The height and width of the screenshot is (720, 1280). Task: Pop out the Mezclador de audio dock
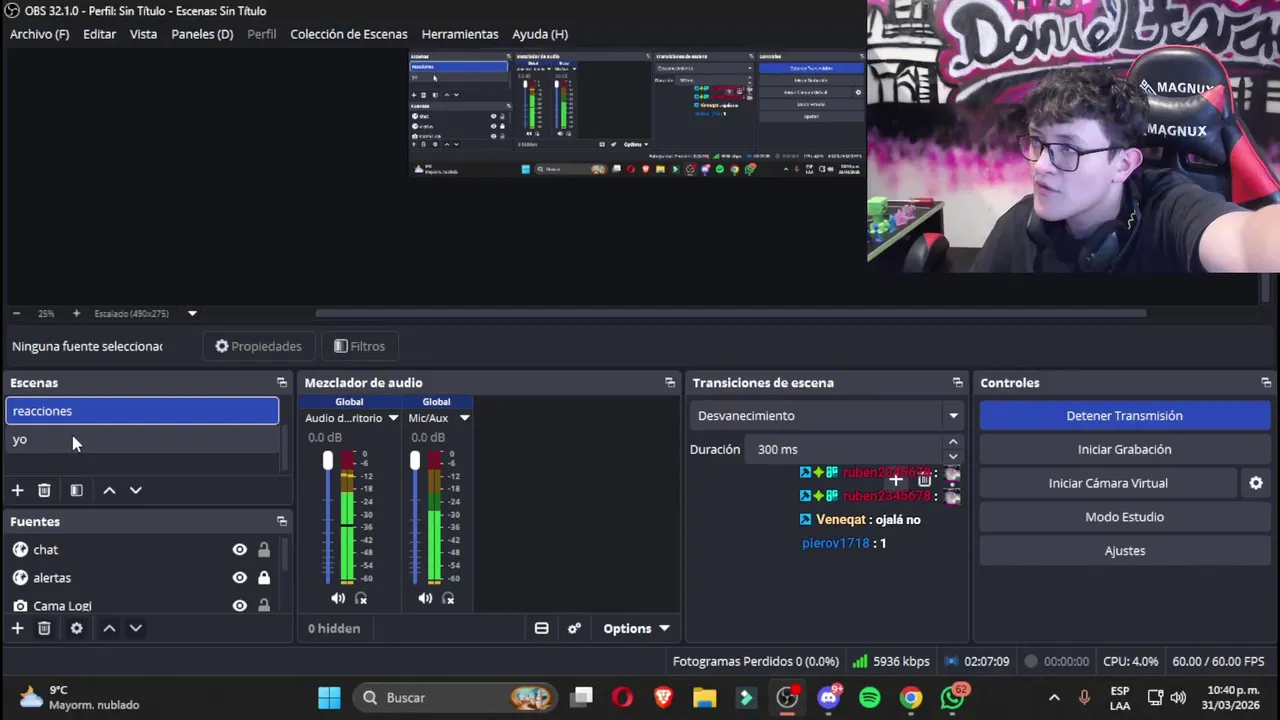point(670,383)
